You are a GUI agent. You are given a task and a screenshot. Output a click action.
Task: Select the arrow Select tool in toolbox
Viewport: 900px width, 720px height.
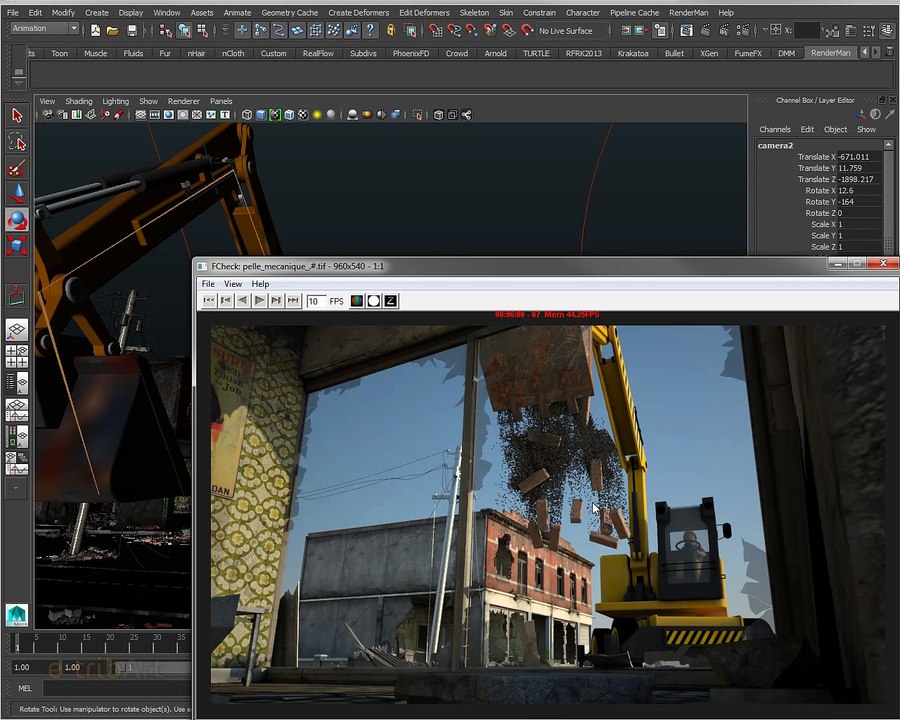point(17,115)
